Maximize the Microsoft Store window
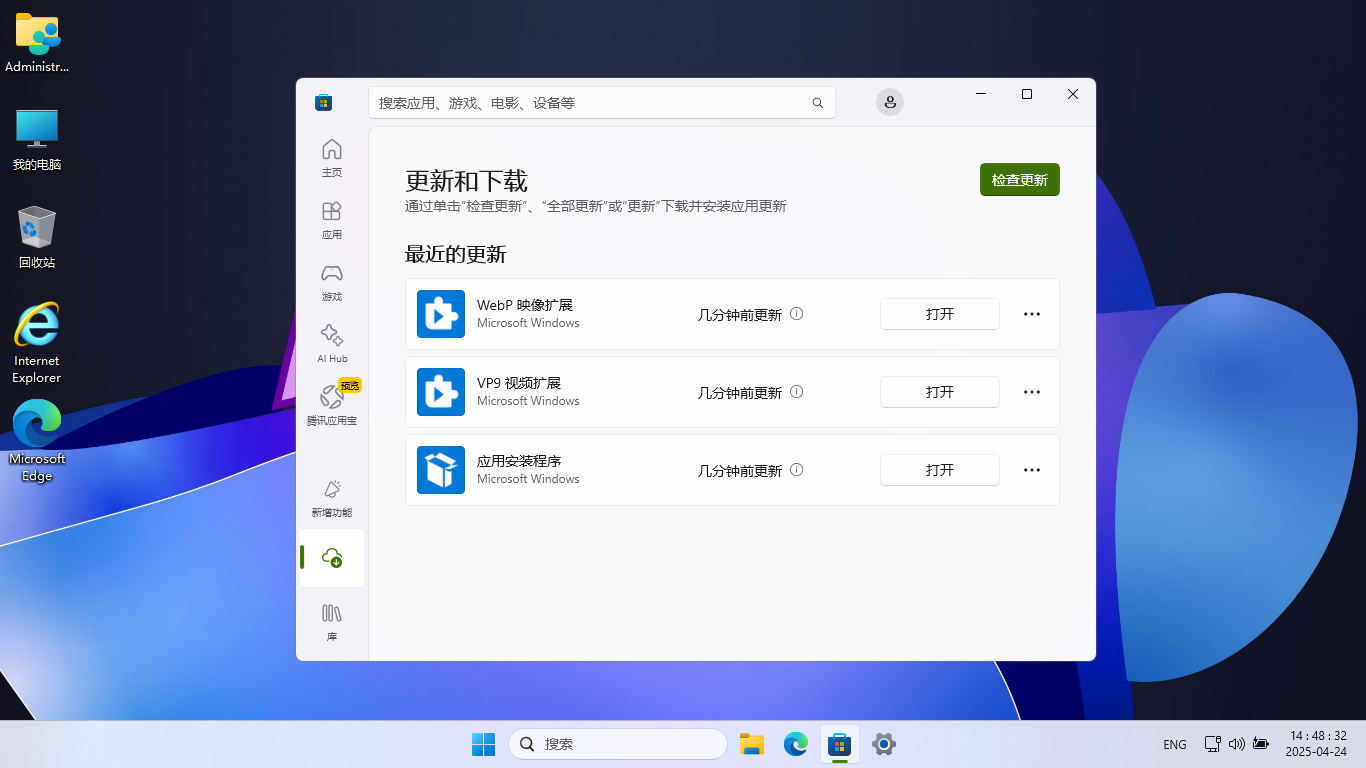1366x768 pixels. tap(1026, 94)
